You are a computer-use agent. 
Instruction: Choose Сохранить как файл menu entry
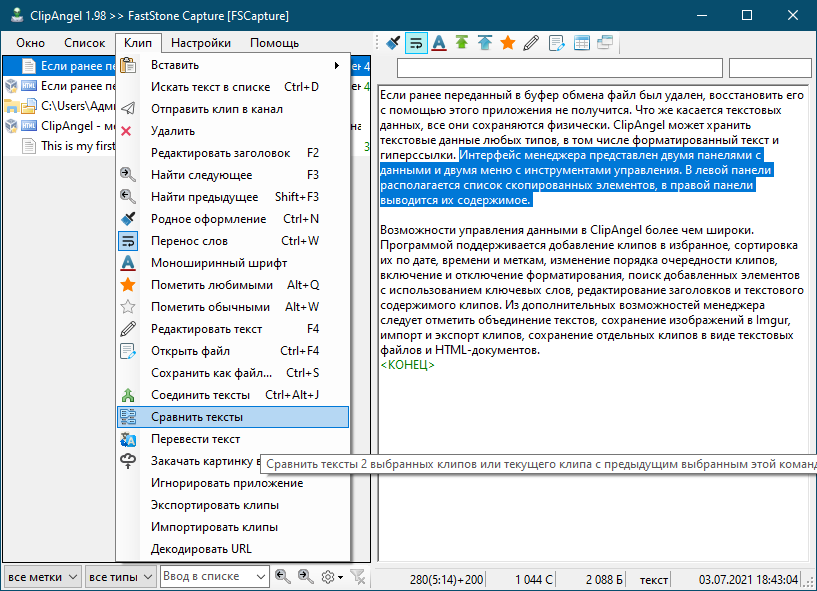pyautogui.click(x=233, y=373)
